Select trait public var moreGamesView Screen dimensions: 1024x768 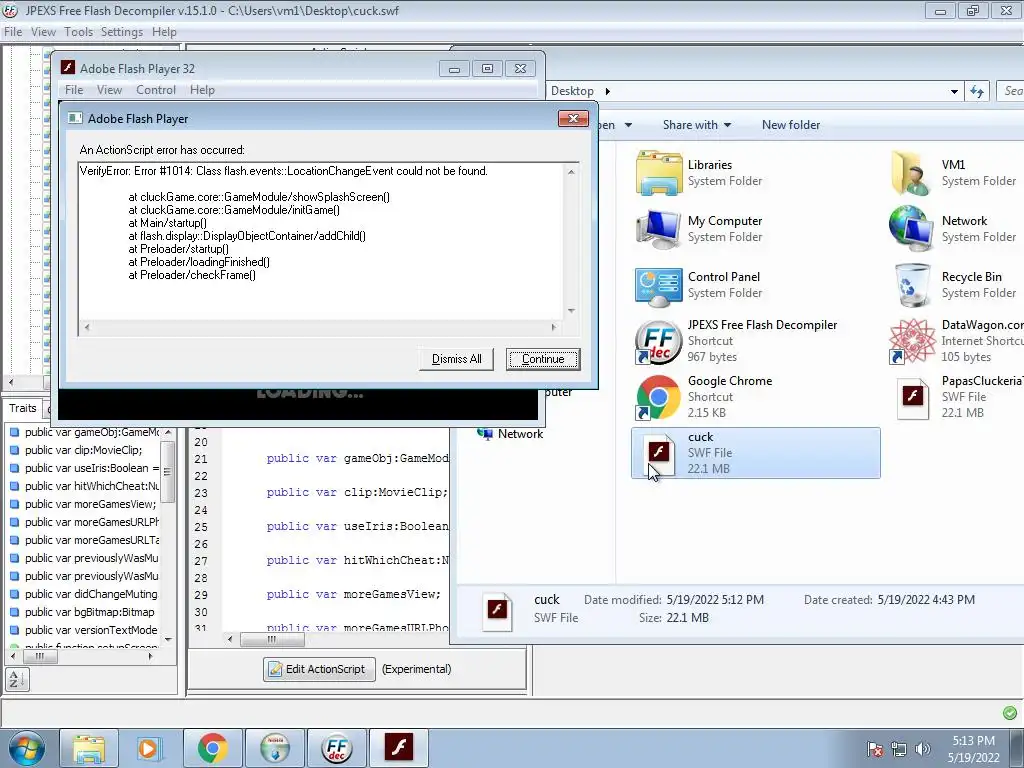point(83,504)
